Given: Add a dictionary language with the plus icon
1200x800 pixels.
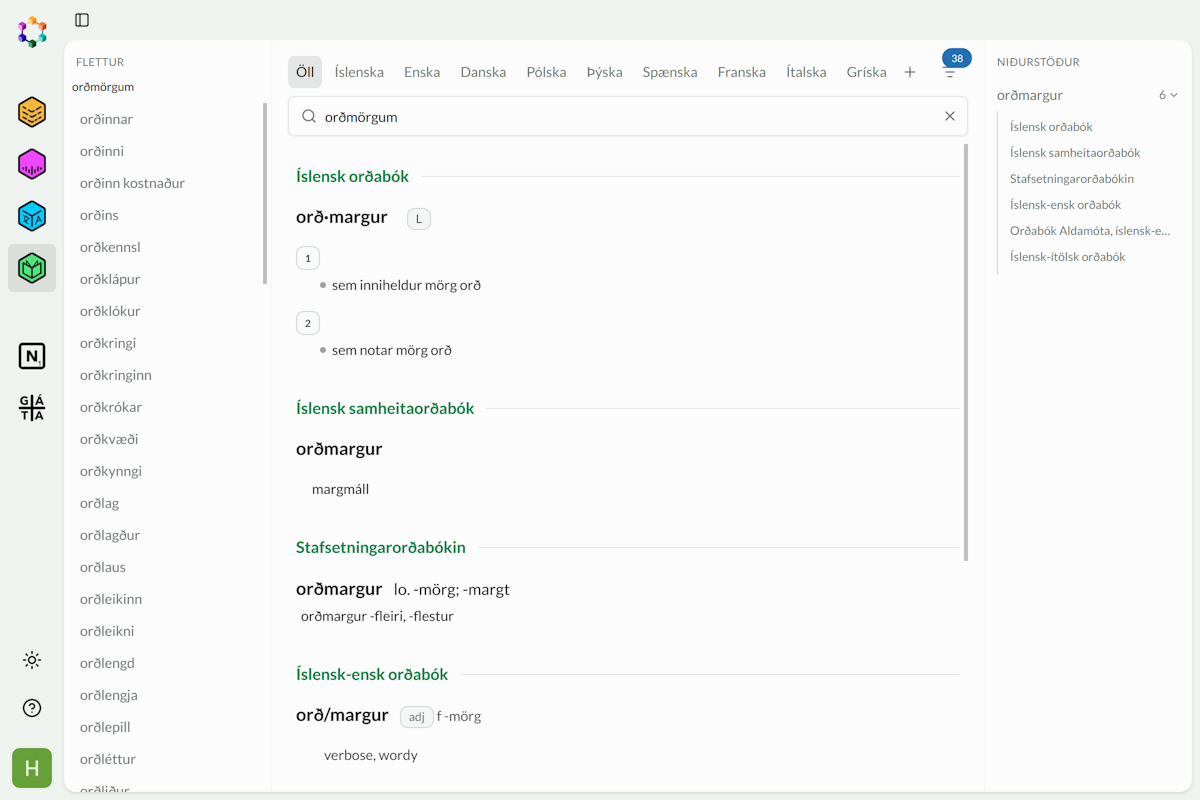Looking at the screenshot, I should coord(910,72).
